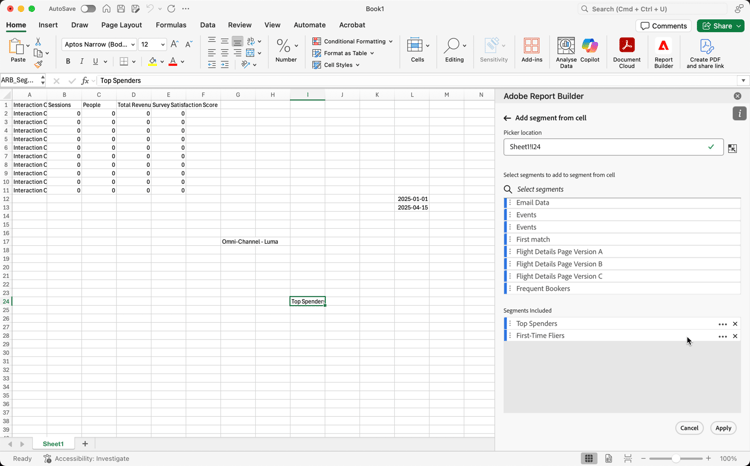The height and width of the screenshot is (466, 750).
Task: Open the Comments button
Action: 663,26
